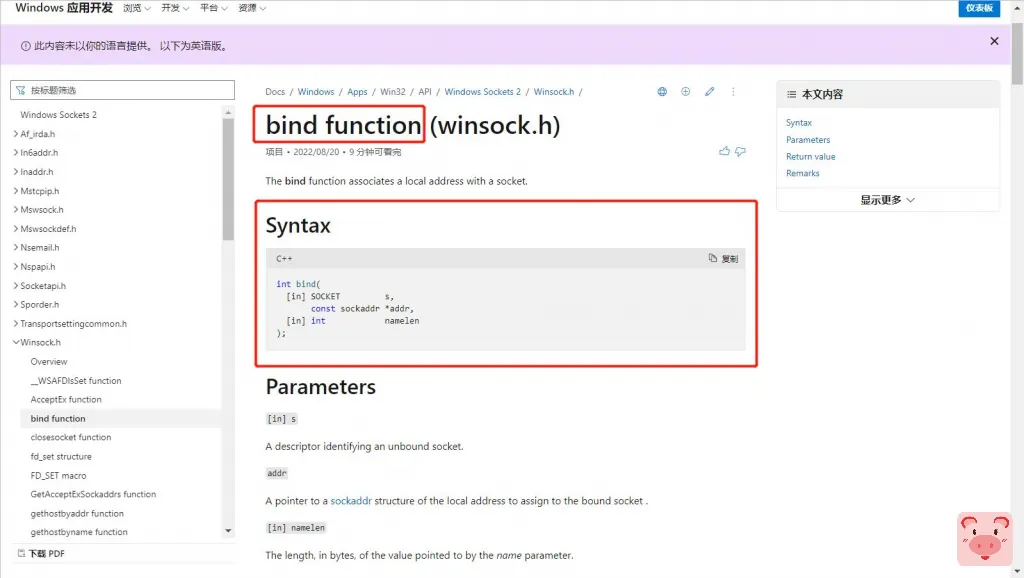Expand the Socketapi.h tree node

16,285
